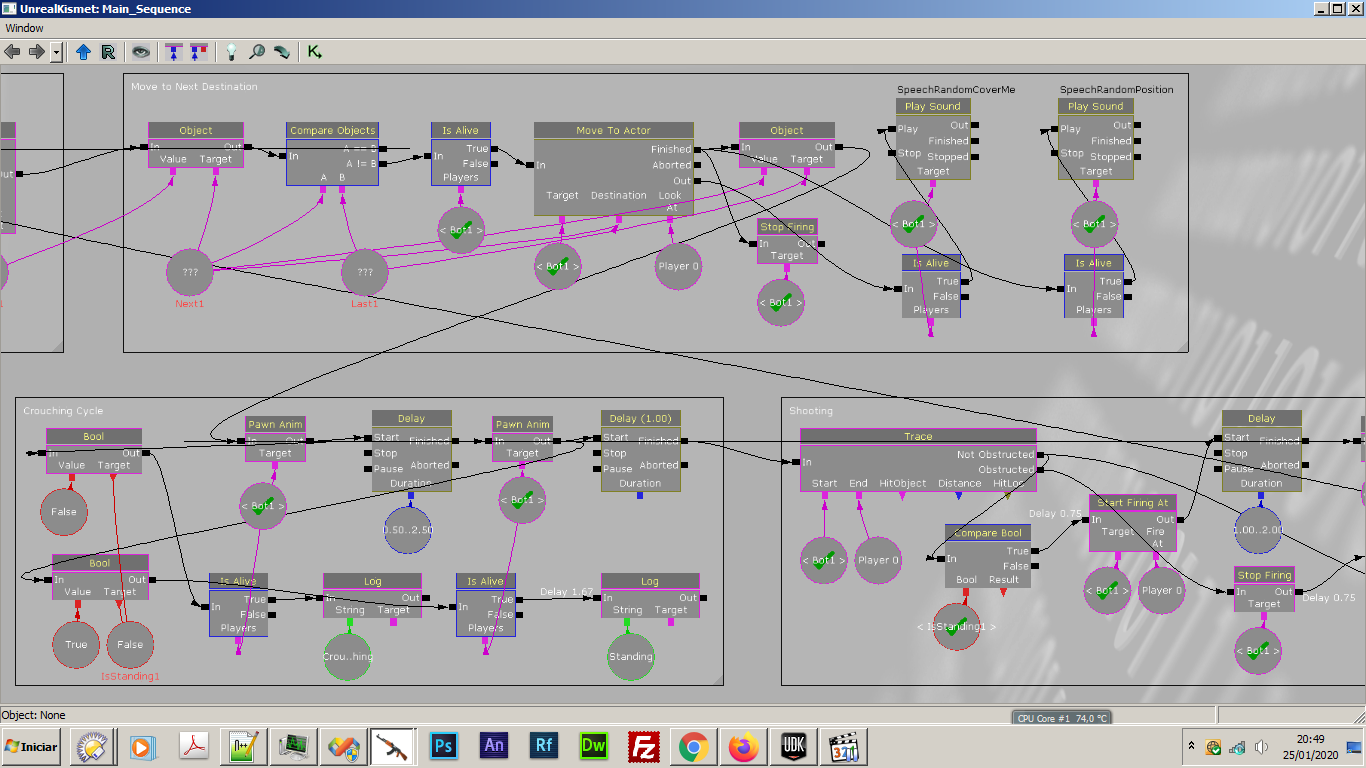Click the Iniciar start button
This screenshot has width=1366, height=768.
[31, 747]
